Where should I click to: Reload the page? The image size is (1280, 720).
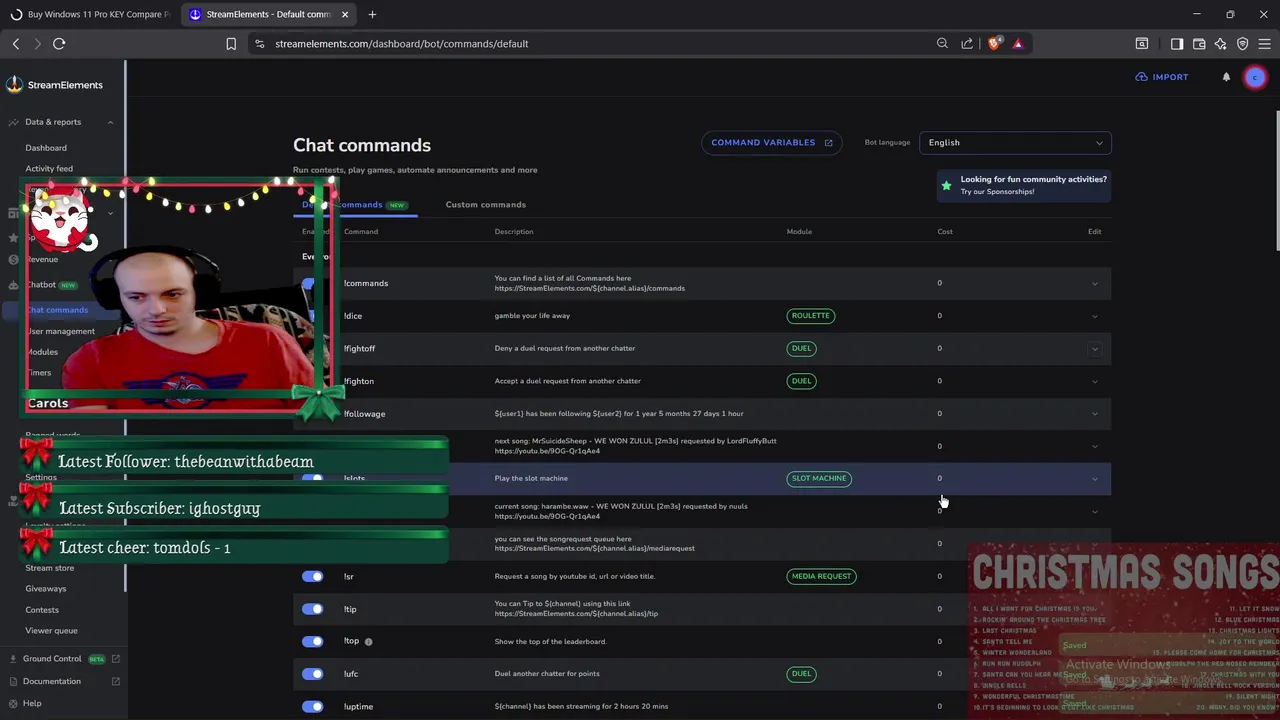[x=59, y=44]
